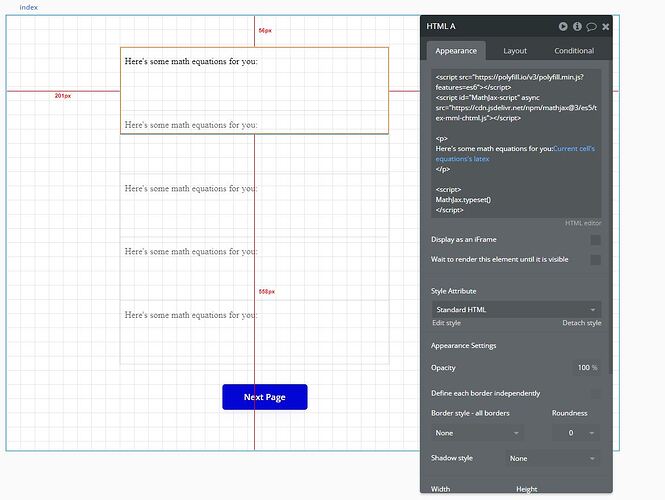The image size is (665, 500).
Task: Open the Border style None dropdown
Action: coord(477,433)
